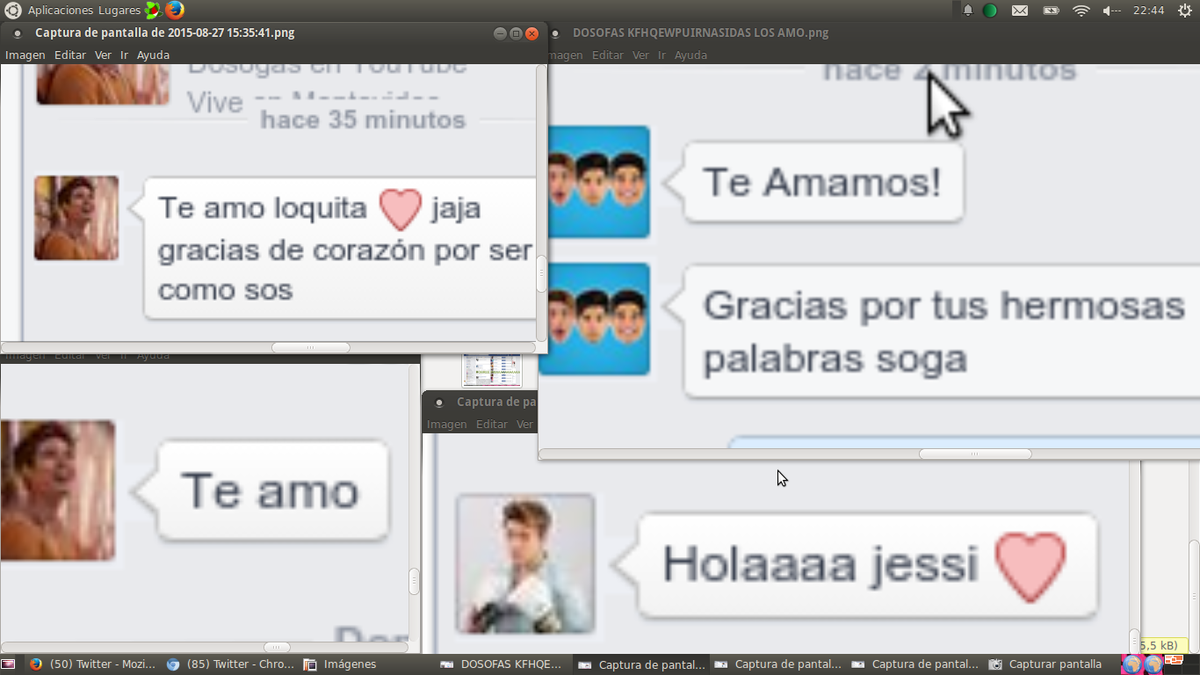The image size is (1200, 675).
Task: Minimize the 15:35:41.png window
Action: pos(500,33)
